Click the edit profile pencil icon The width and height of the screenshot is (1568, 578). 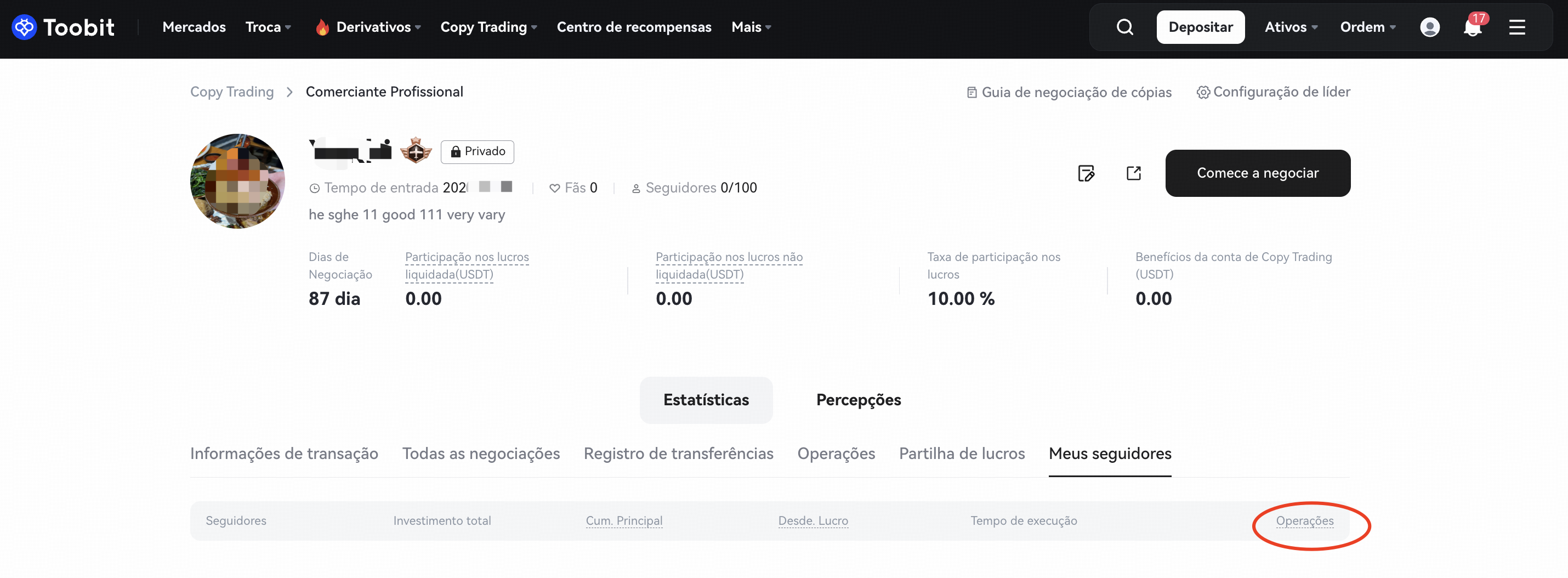[x=1086, y=174]
